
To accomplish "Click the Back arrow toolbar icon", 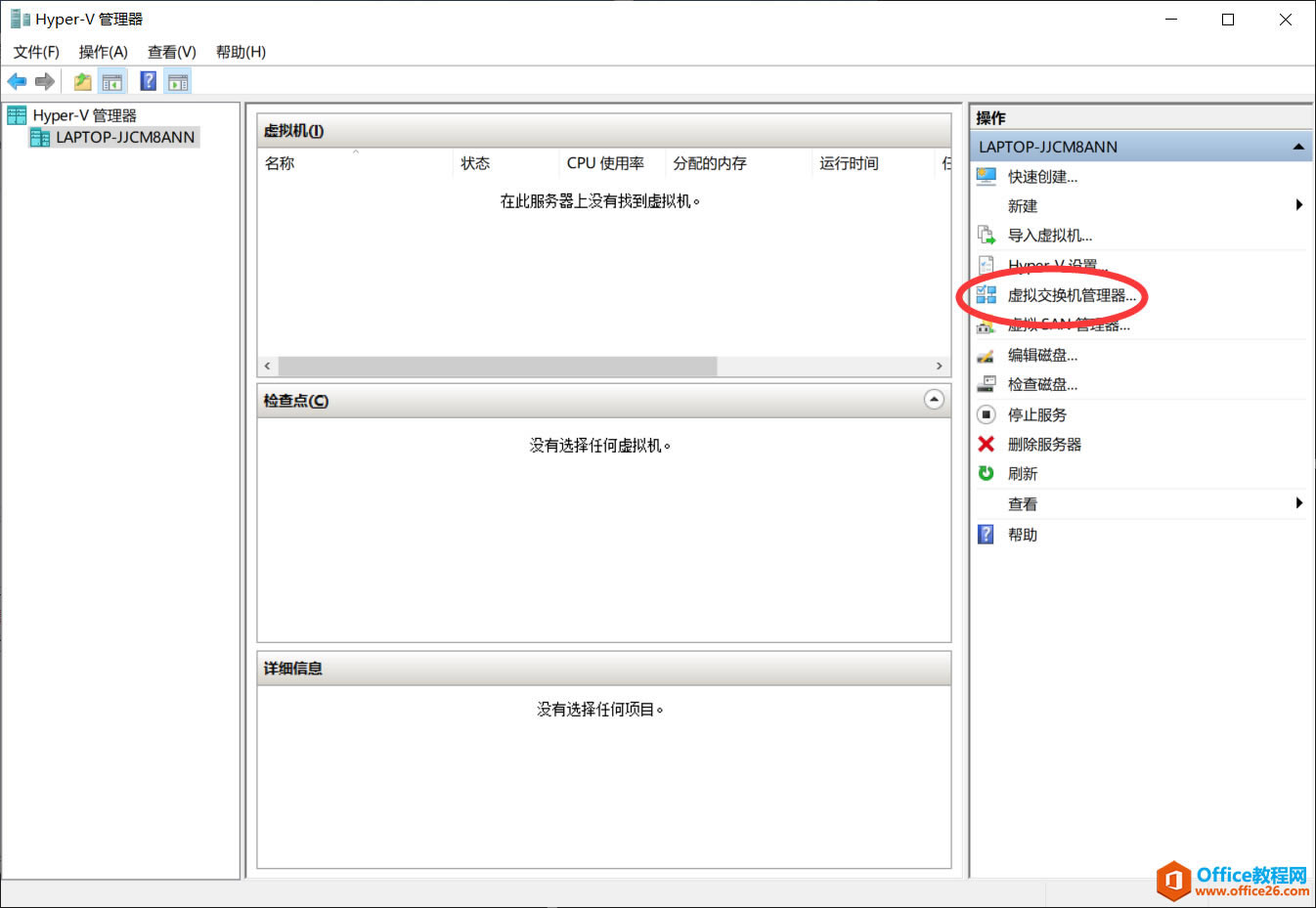I will click(x=17, y=81).
